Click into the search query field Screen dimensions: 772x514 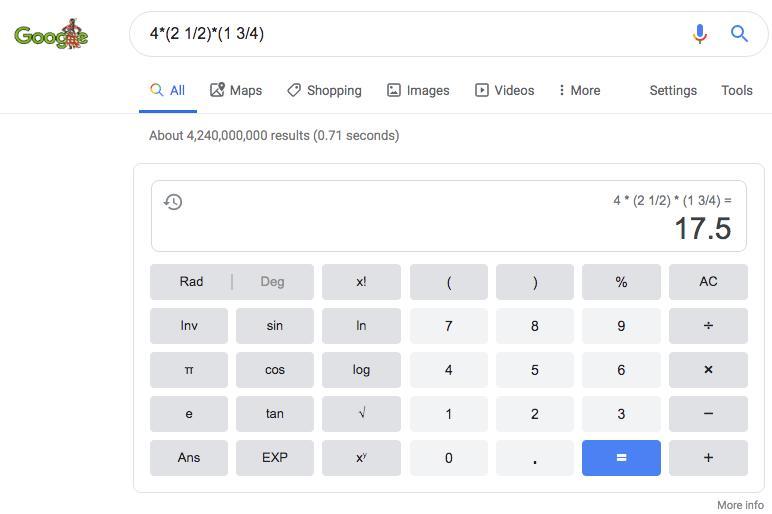tap(400, 34)
